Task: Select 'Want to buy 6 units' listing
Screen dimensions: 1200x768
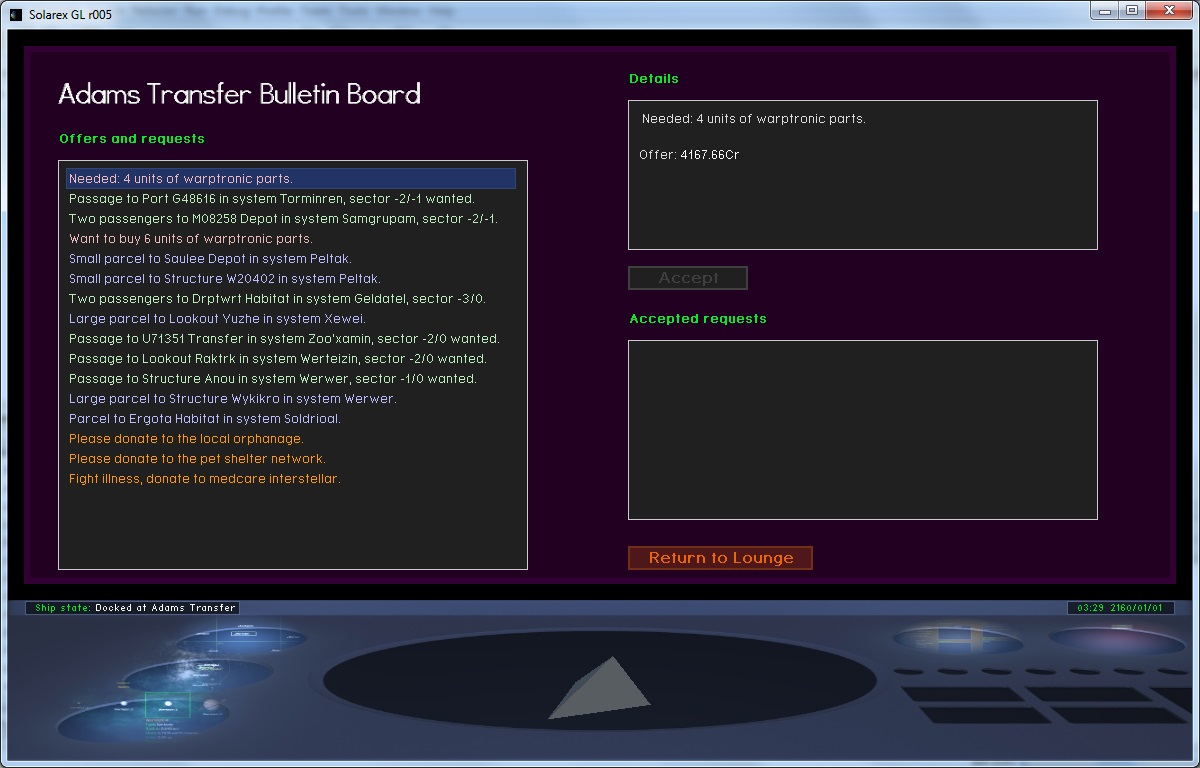Action: tap(190, 239)
